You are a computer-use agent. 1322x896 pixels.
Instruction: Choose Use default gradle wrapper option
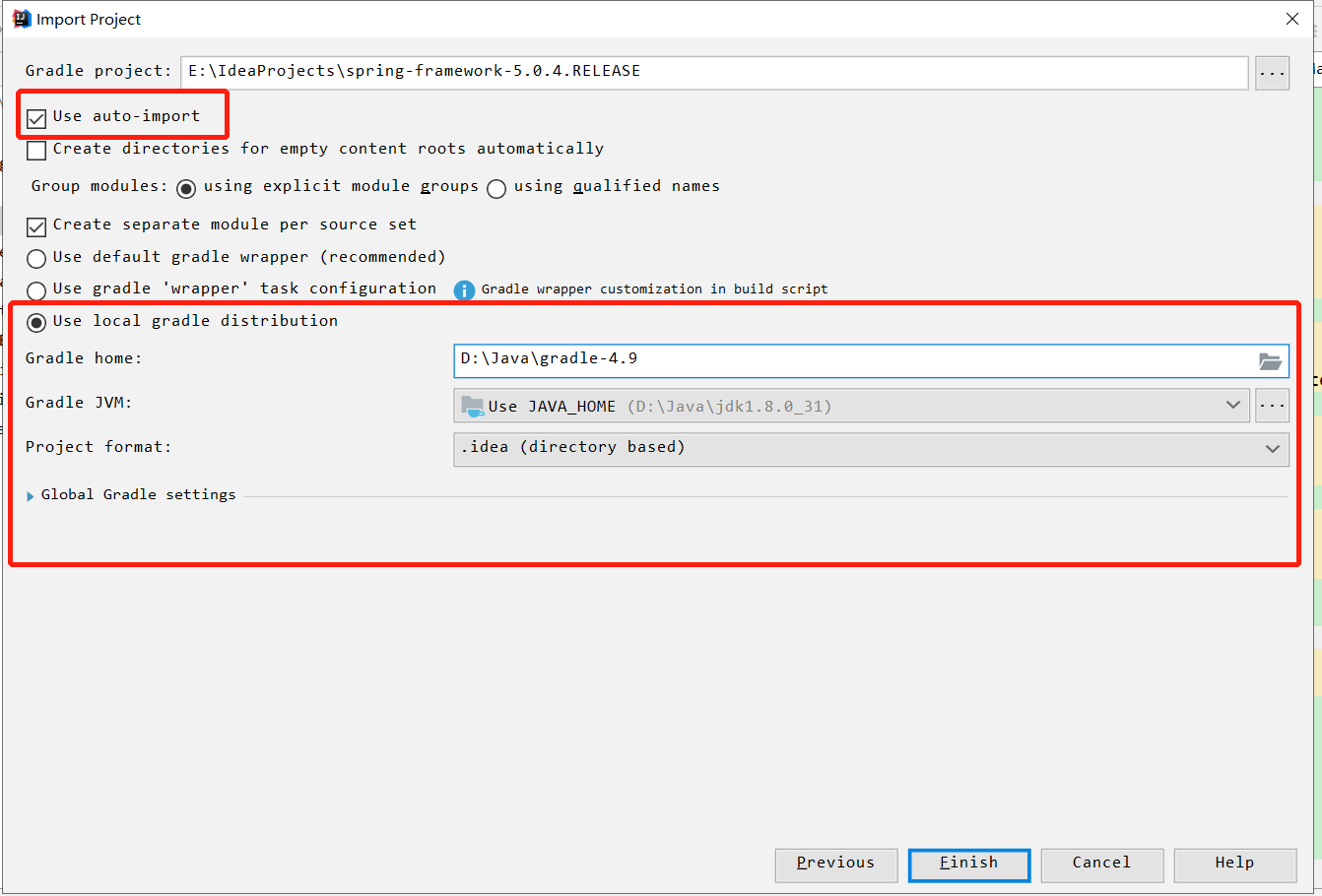tap(36, 259)
